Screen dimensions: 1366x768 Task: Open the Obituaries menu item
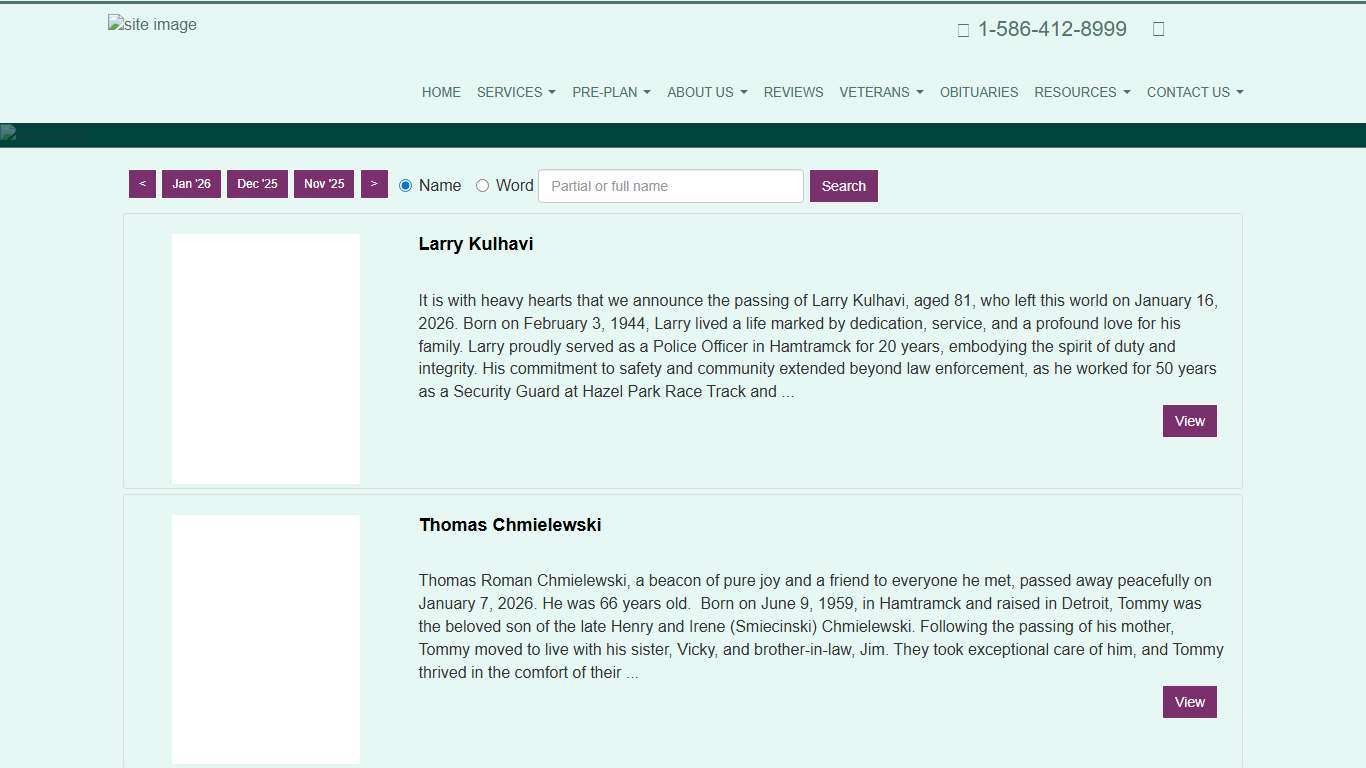coord(979,92)
